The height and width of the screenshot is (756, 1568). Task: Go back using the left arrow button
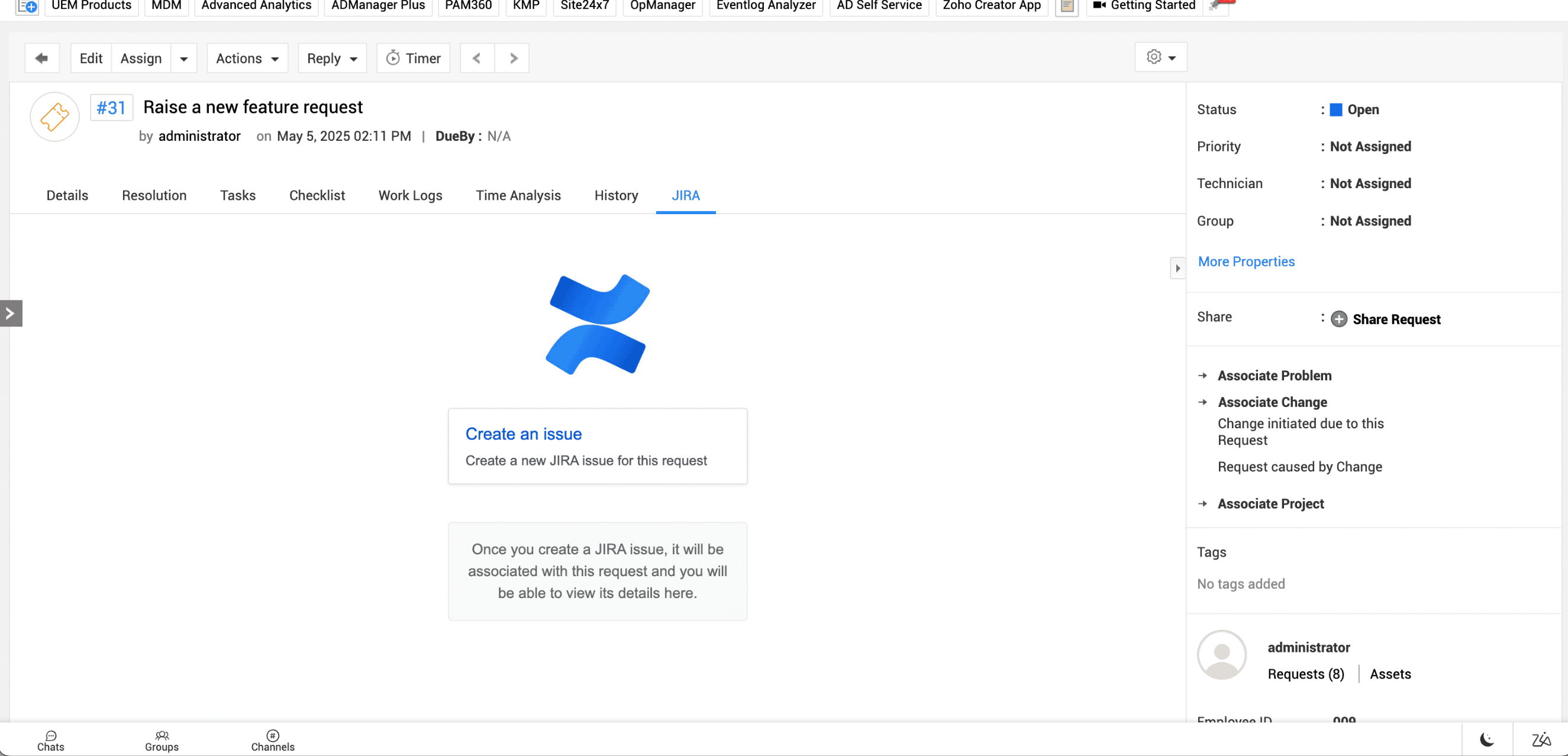[x=42, y=59]
